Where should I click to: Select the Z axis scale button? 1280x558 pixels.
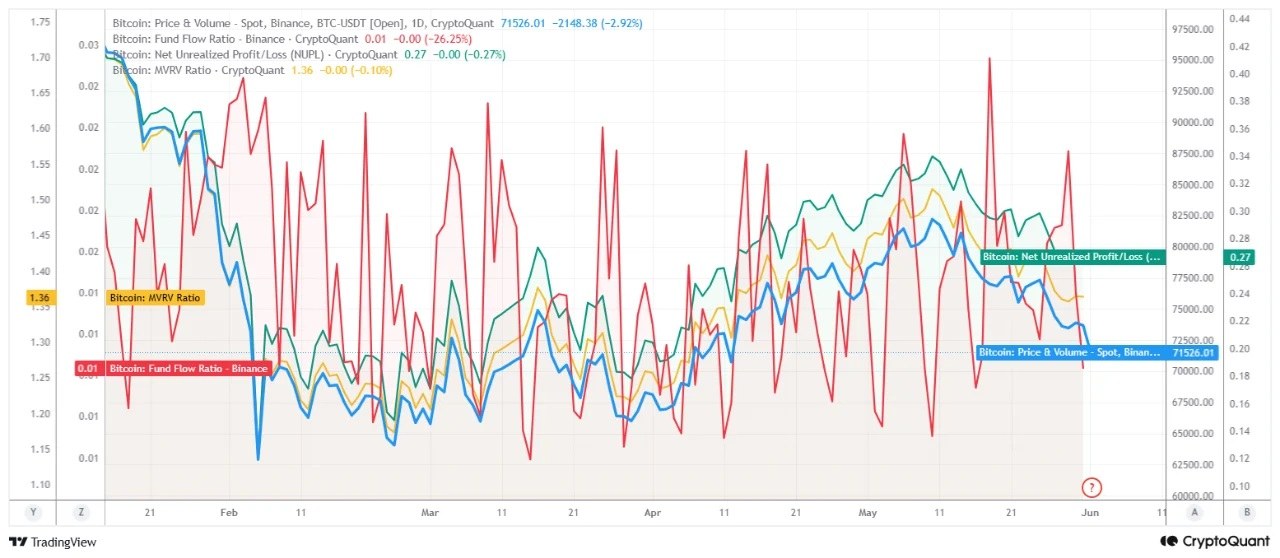pyautogui.click(x=84, y=512)
